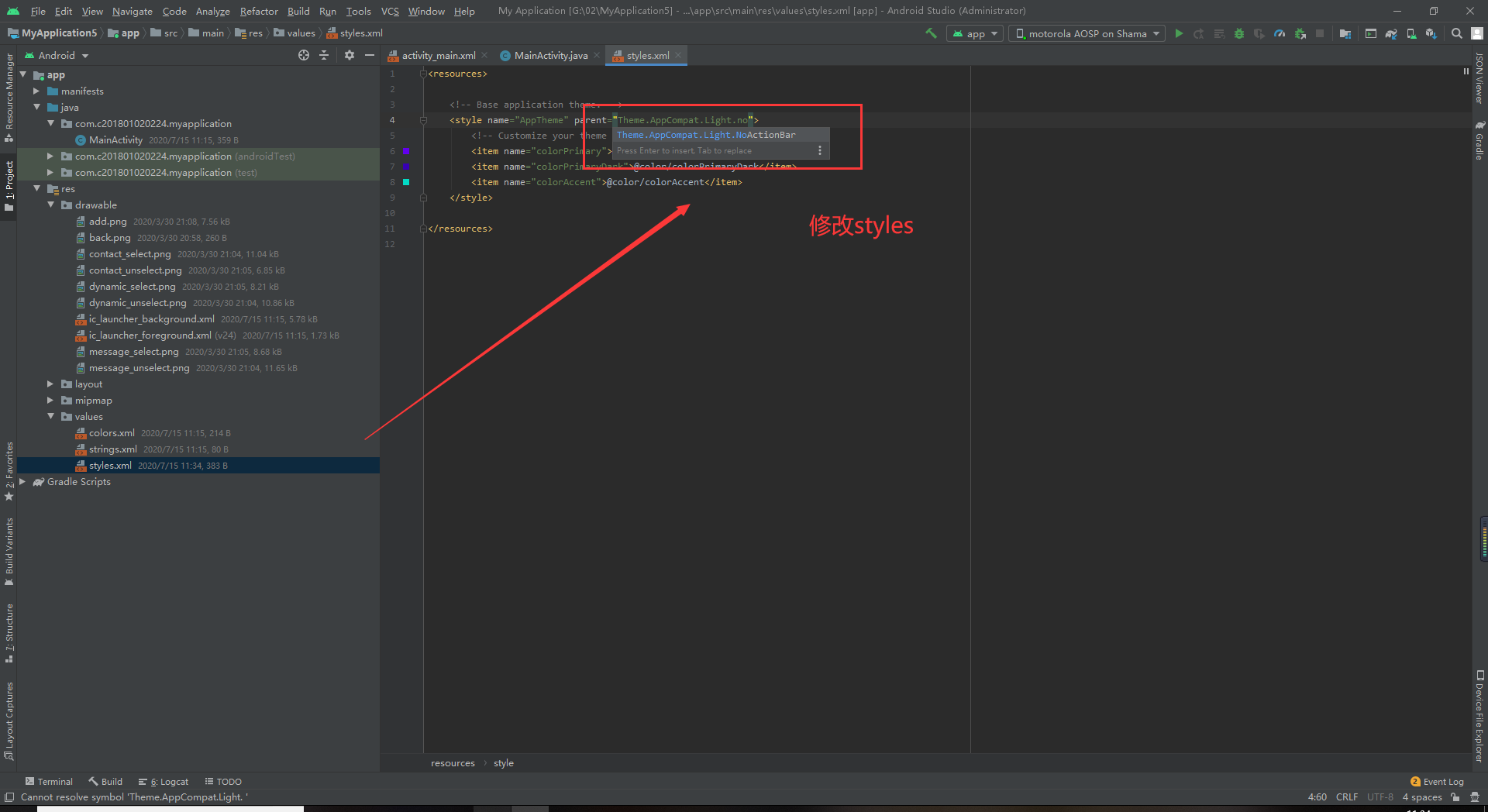Open the Device File Explorer side tab

point(1479,717)
